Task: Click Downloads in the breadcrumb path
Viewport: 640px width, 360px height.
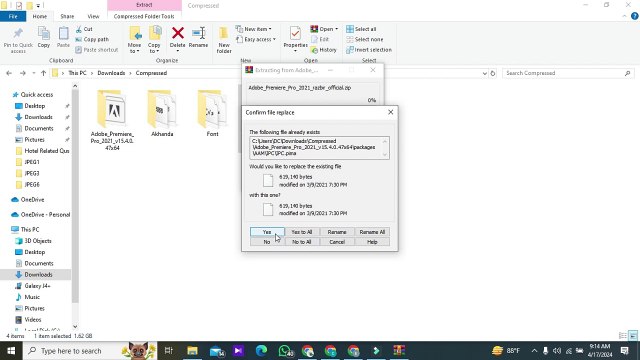Action: click(111, 73)
